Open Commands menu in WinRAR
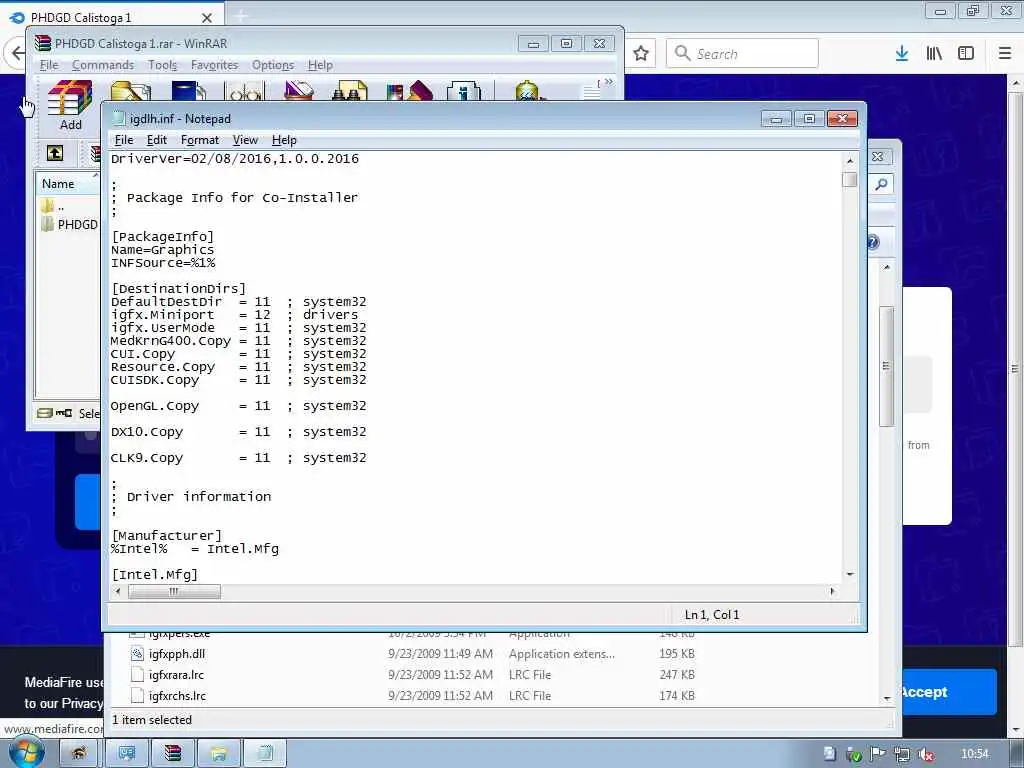This screenshot has width=1024, height=768. (x=103, y=65)
